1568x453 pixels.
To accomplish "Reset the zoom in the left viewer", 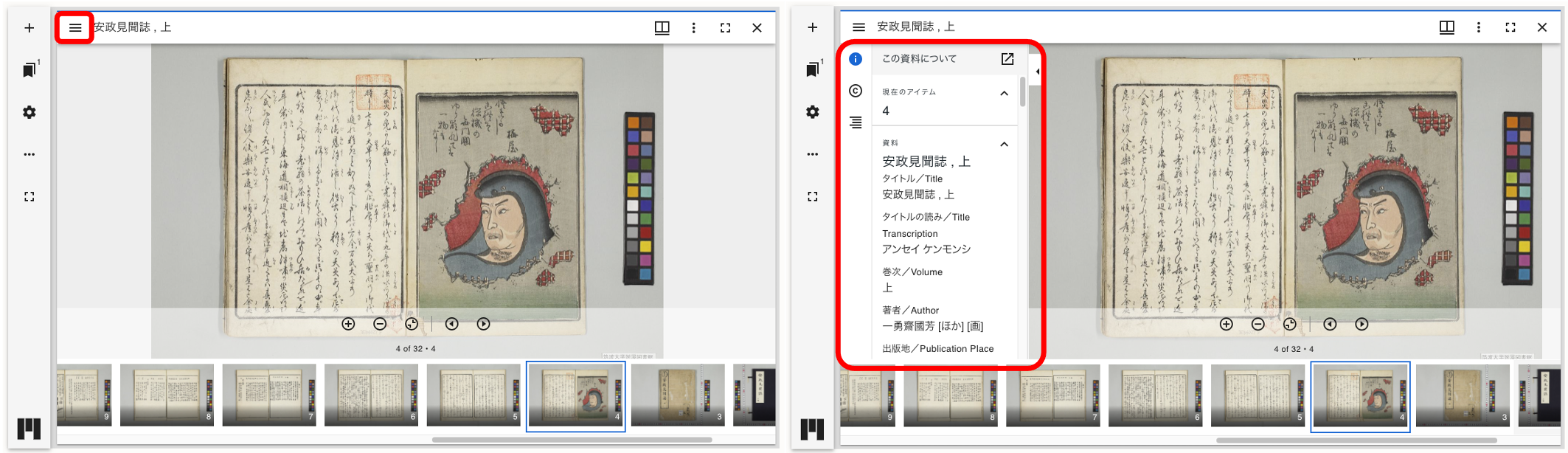I will click(x=412, y=324).
